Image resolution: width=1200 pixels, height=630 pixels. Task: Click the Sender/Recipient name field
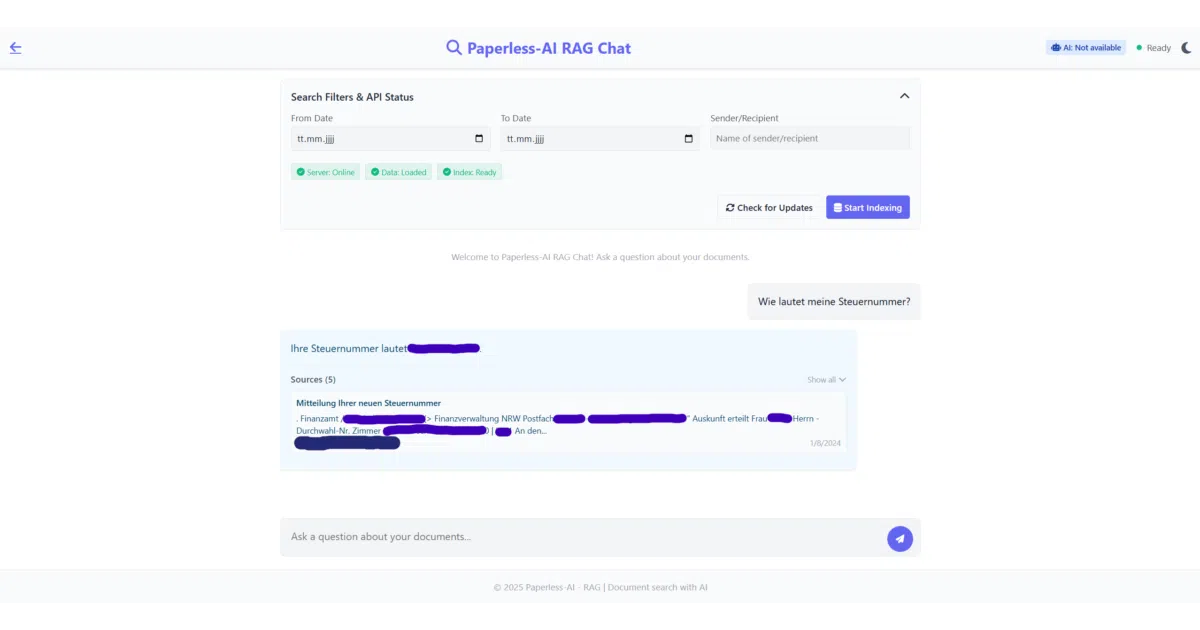tap(810, 138)
